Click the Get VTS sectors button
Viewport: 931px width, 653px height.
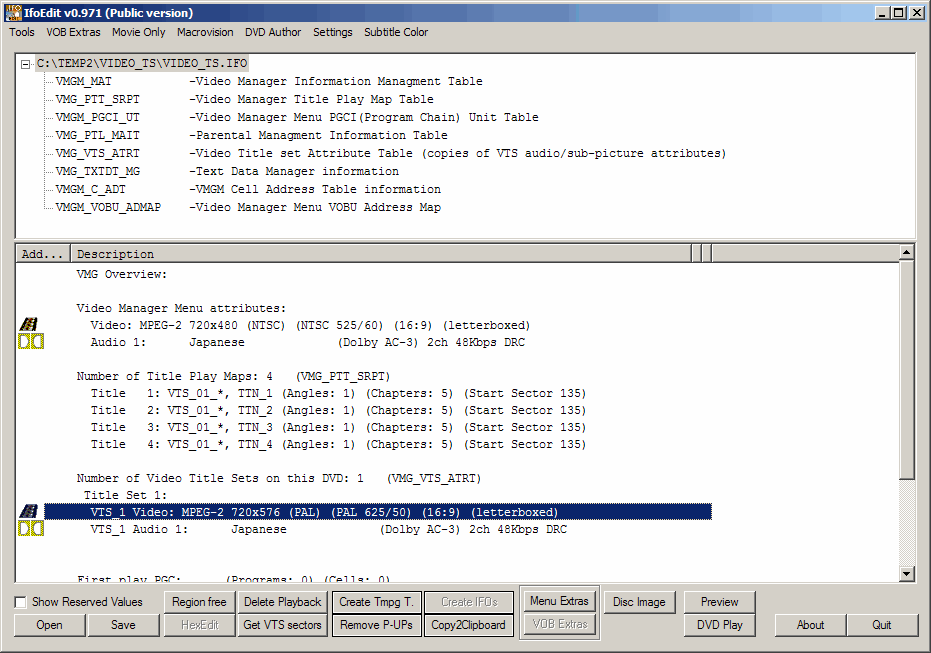coord(282,625)
